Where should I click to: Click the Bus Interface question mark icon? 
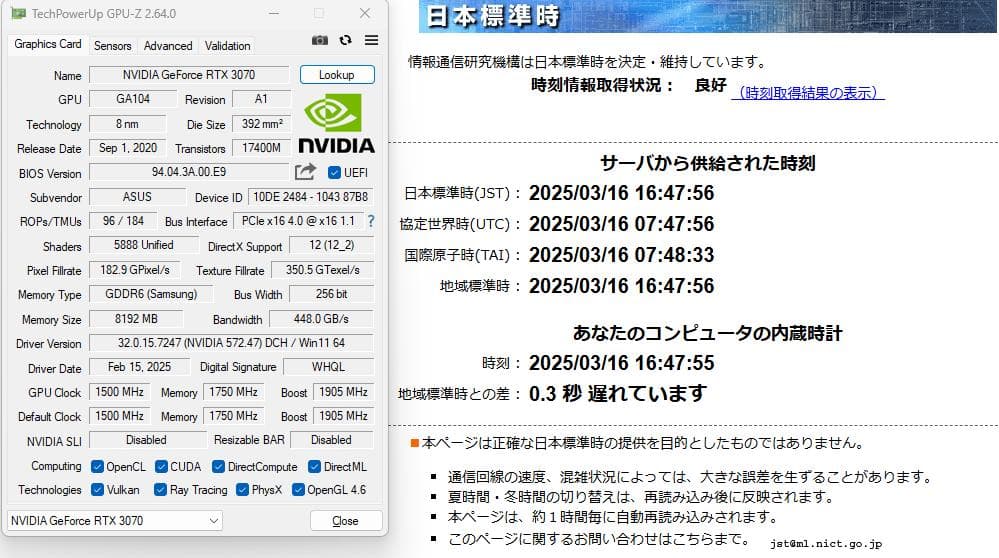click(x=371, y=221)
